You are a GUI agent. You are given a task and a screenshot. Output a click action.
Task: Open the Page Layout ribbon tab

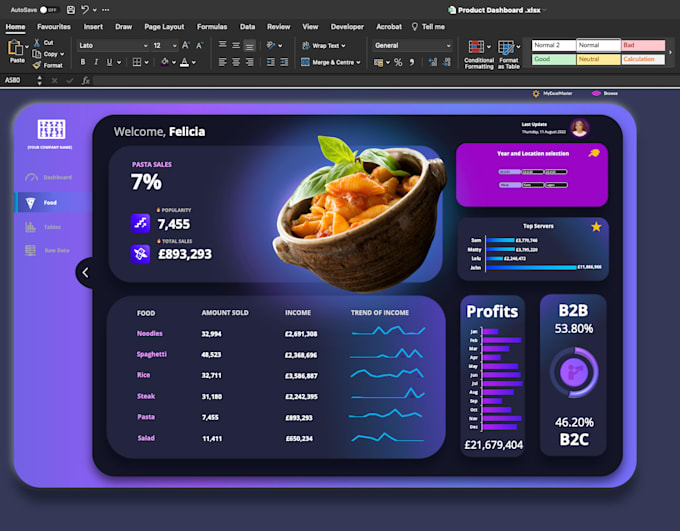click(164, 27)
